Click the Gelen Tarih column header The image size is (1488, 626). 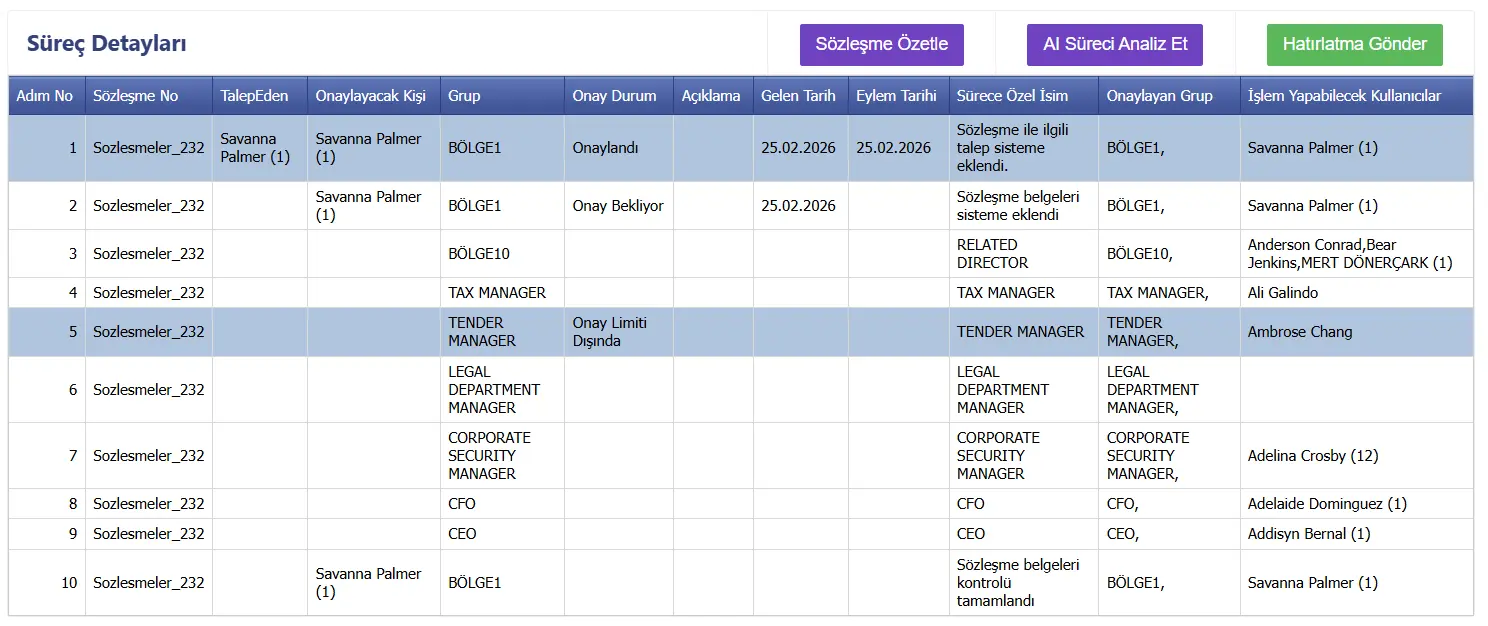tap(798, 96)
